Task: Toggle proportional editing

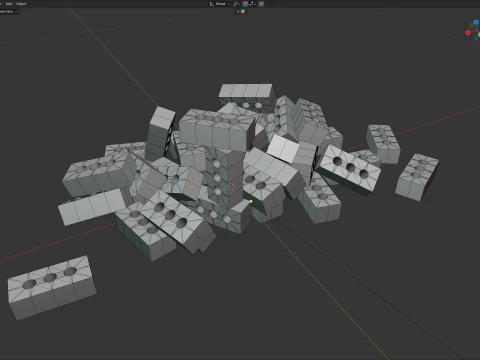Action: tap(261, 4)
